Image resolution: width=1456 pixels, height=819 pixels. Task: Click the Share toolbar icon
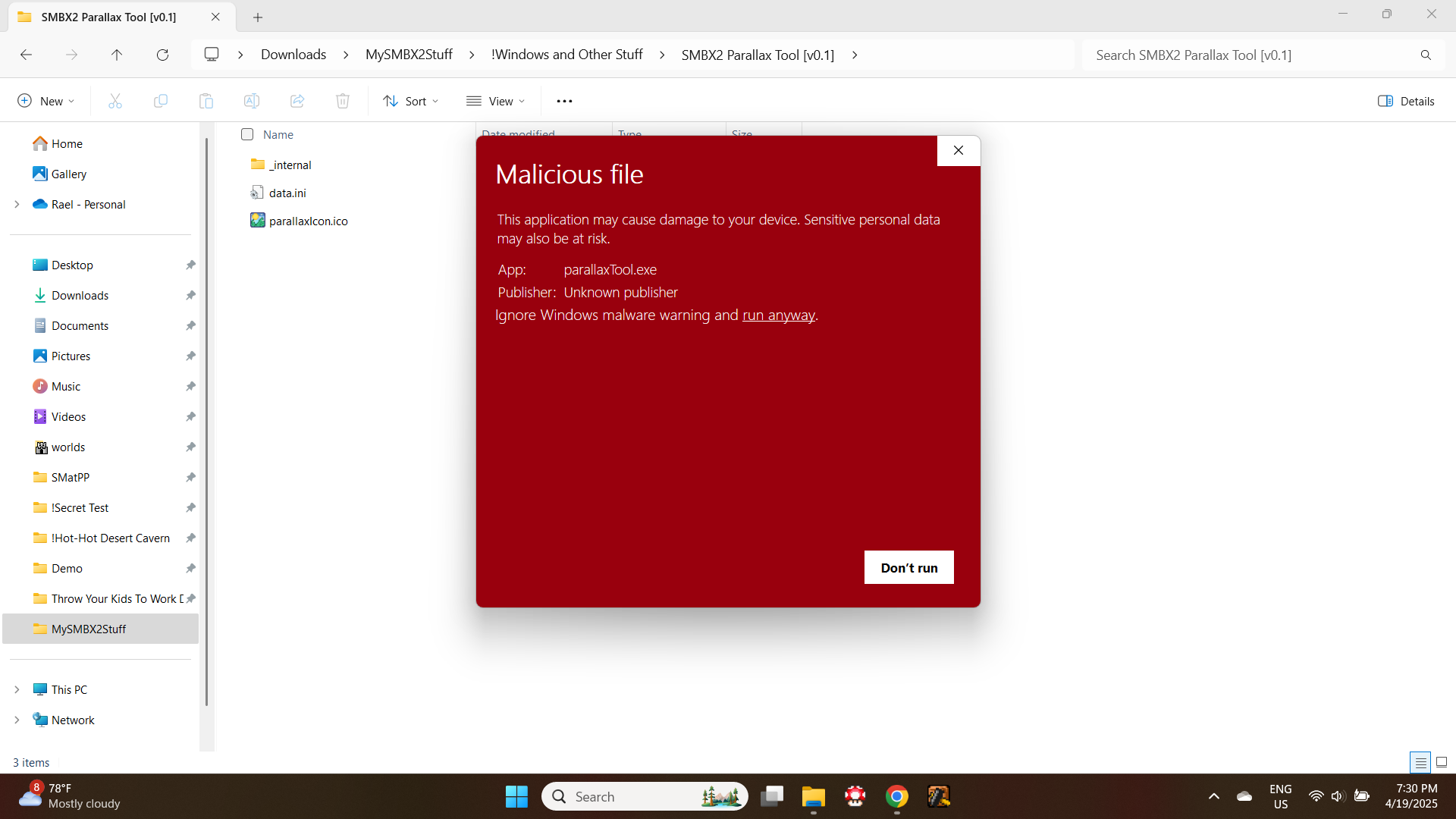tap(297, 101)
